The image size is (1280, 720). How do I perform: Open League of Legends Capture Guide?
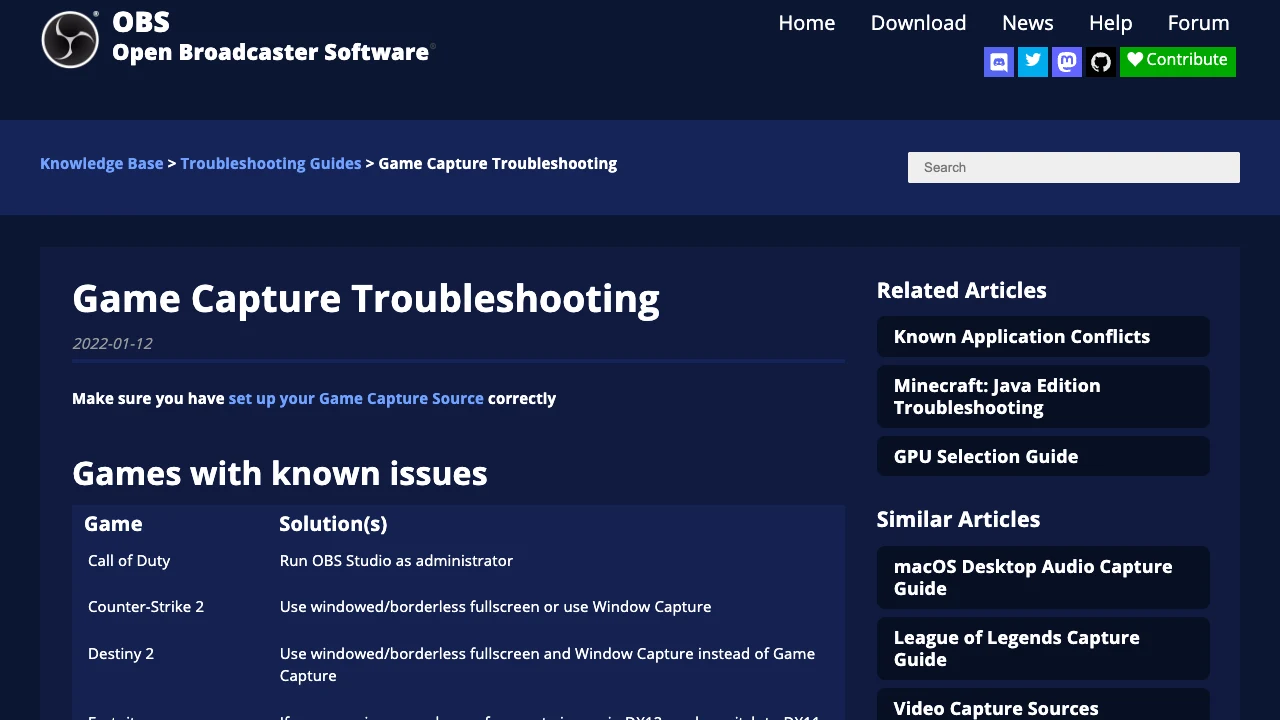(1043, 648)
